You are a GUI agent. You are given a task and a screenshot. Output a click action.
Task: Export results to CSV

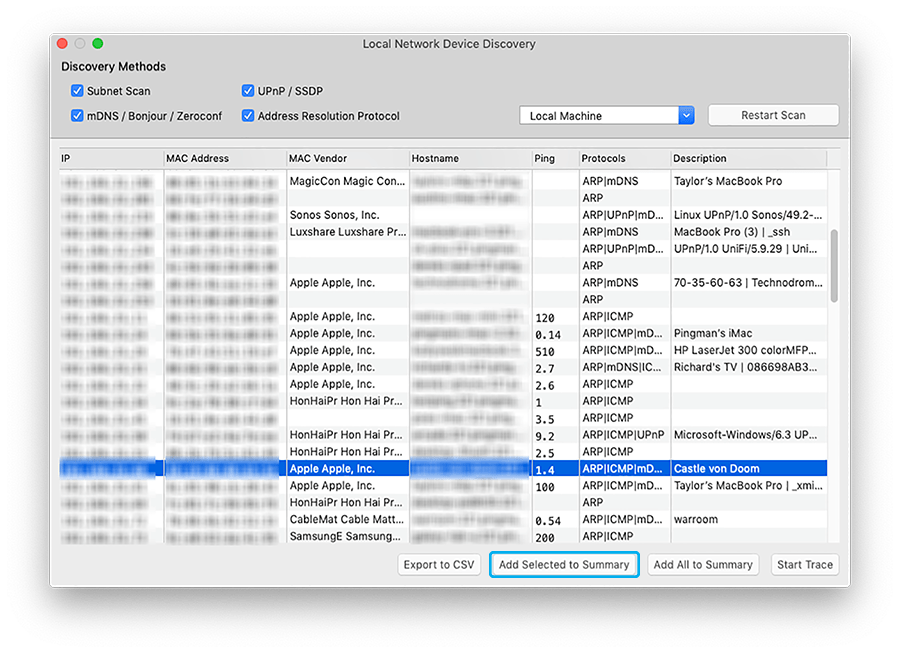click(439, 564)
